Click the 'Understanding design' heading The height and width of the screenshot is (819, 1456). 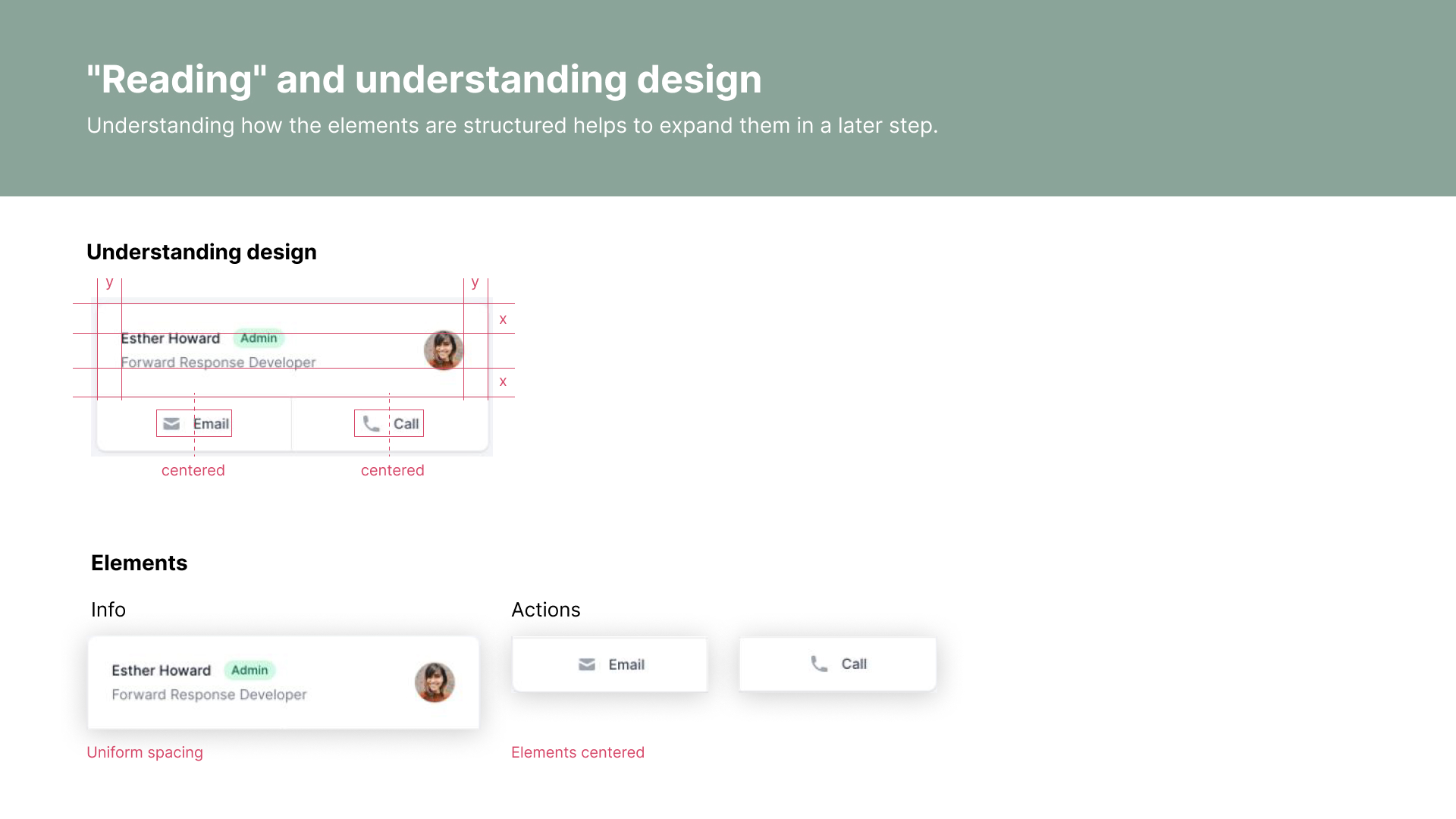click(x=202, y=252)
